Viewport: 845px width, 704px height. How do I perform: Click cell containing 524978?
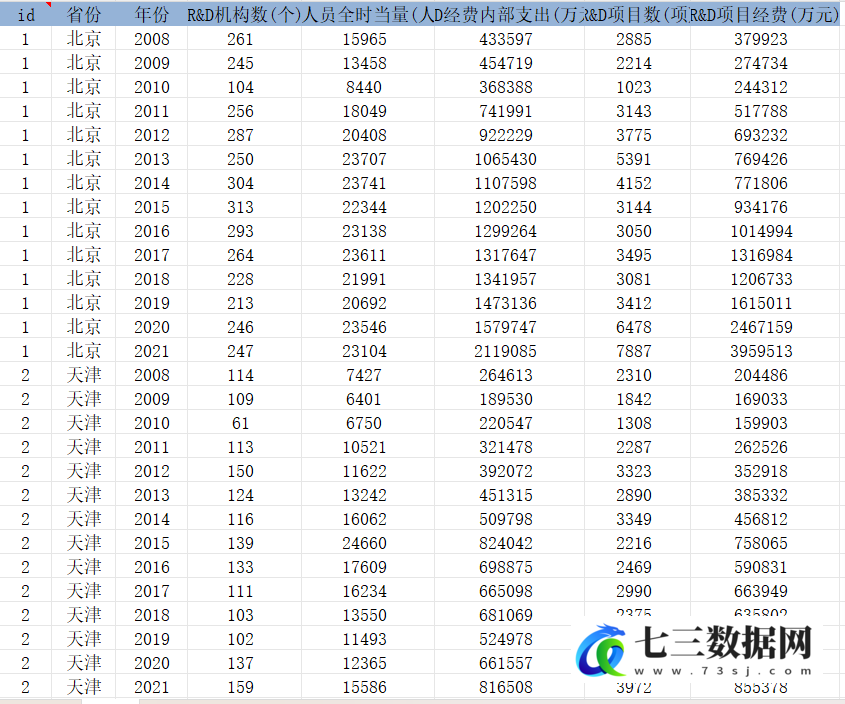509,639
